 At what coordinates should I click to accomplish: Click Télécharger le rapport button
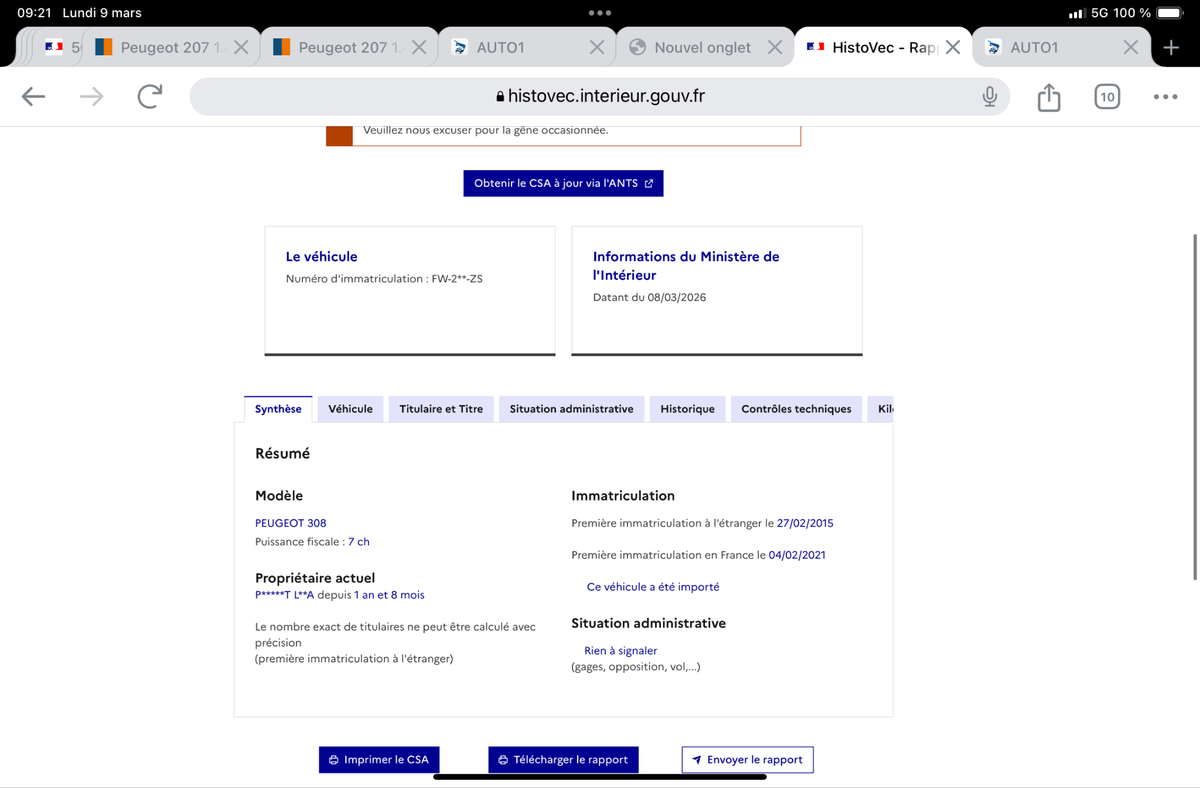[563, 760]
